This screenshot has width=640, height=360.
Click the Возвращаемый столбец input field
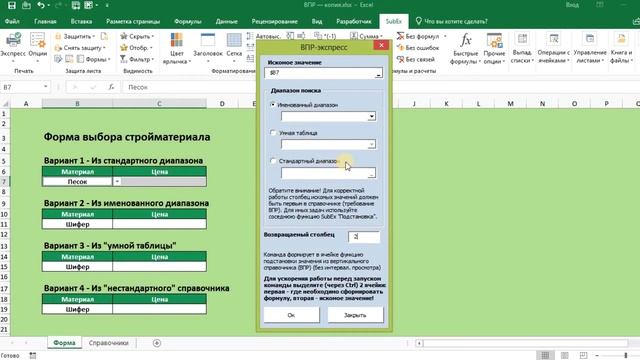364,237
